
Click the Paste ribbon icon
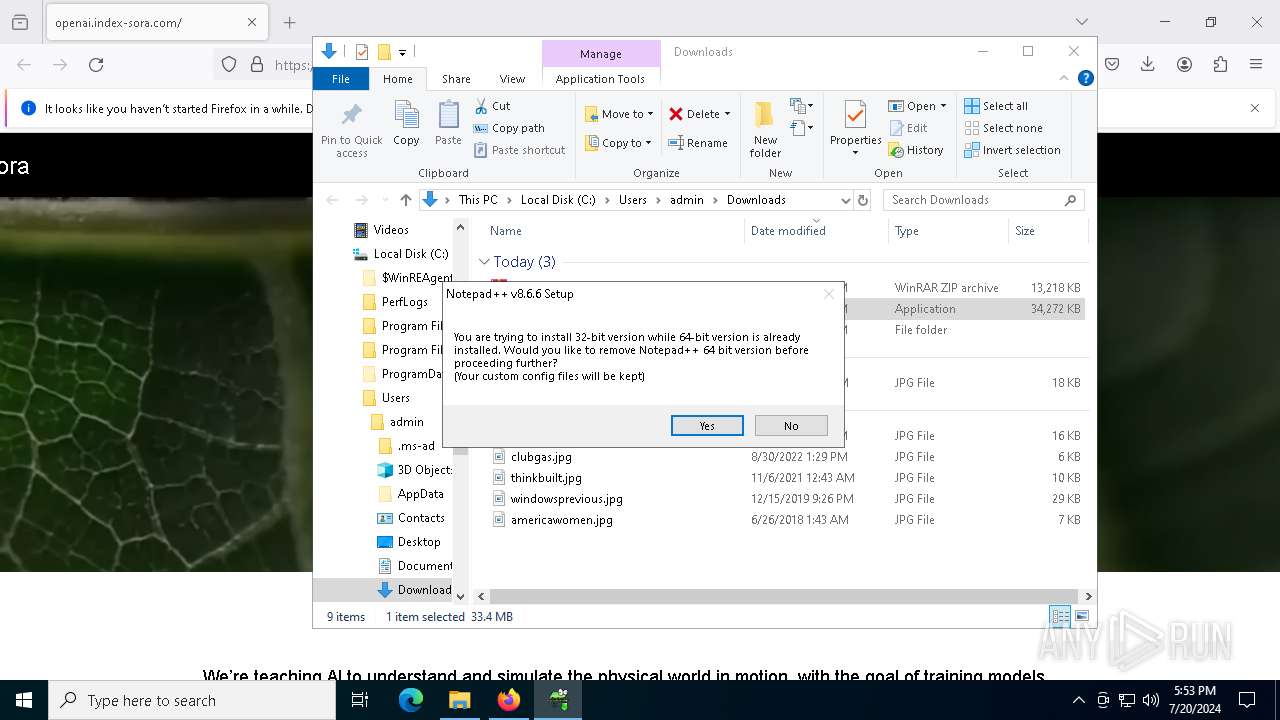pos(448,124)
